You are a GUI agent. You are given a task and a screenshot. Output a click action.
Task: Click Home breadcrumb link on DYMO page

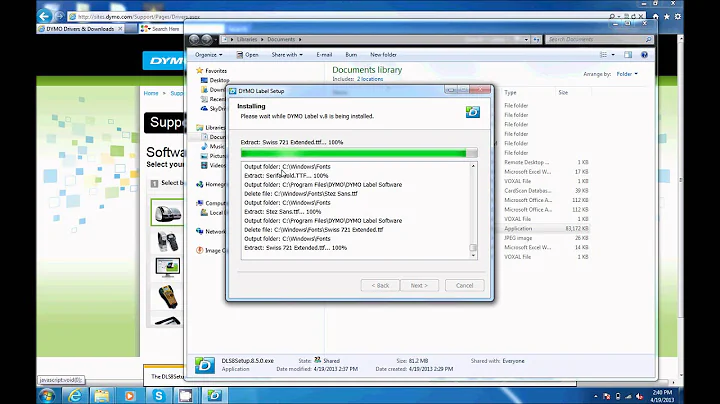(x=151, y=93)
